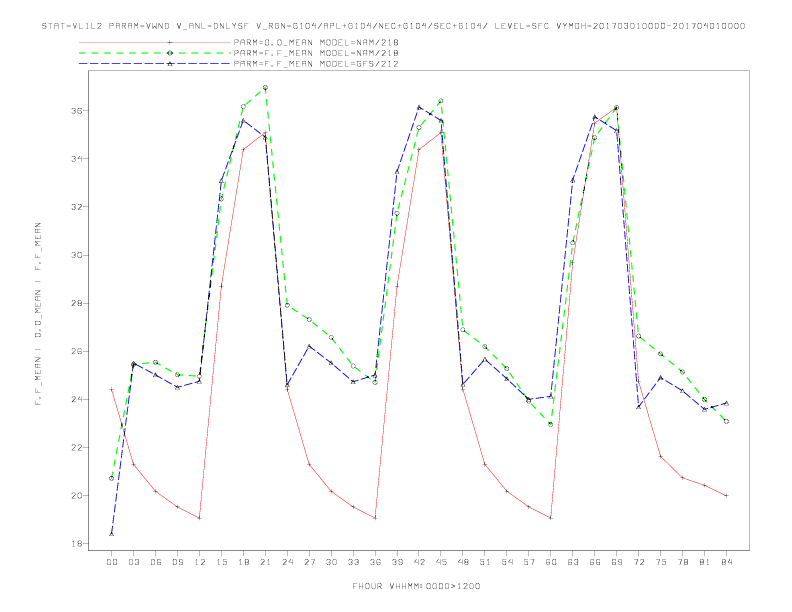
Task: Click the y-axis tick label 22
Action: pyautogui.click(x=76, y=447)
